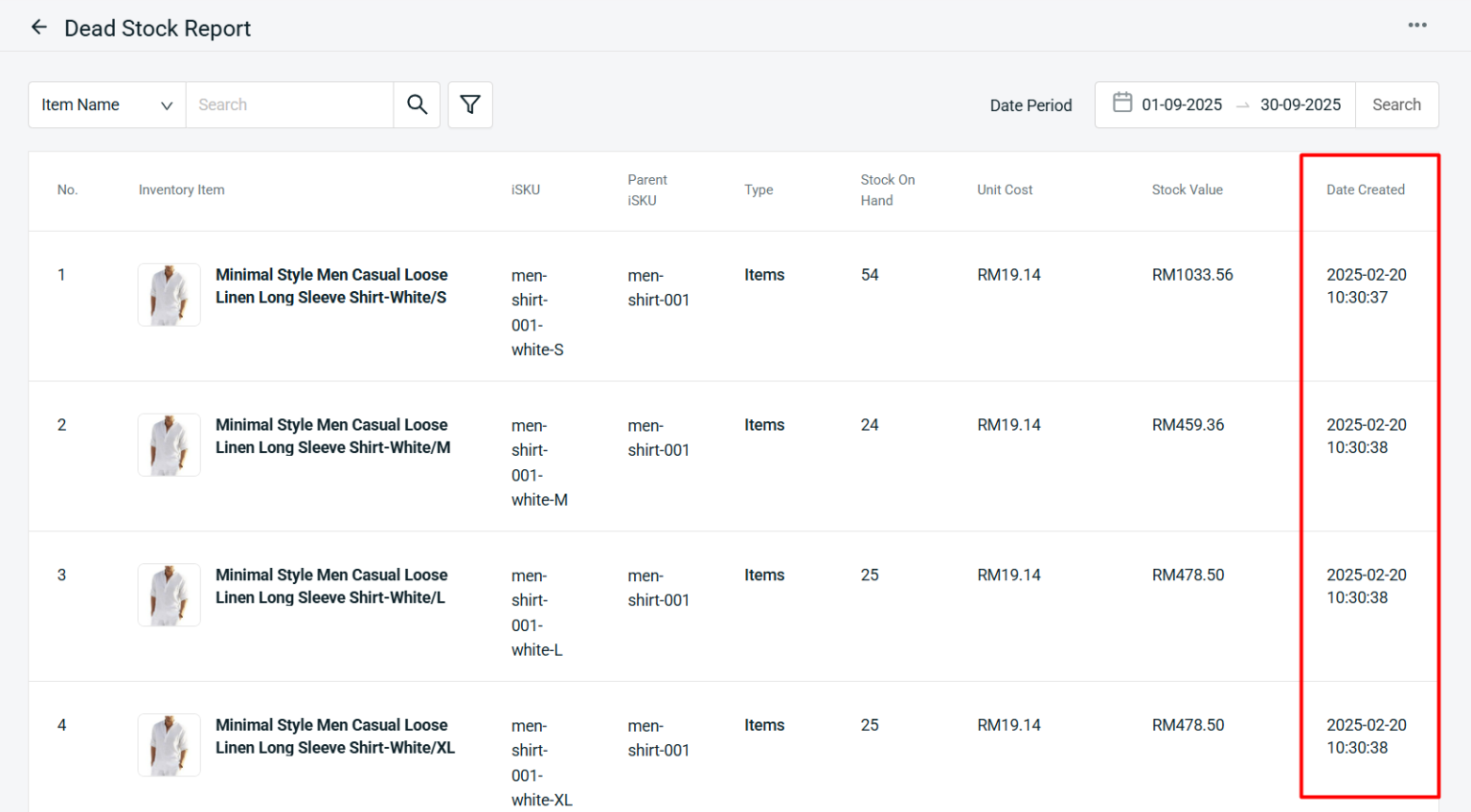
Task: Select the Date Created column header
Action: pos(1366,190)
